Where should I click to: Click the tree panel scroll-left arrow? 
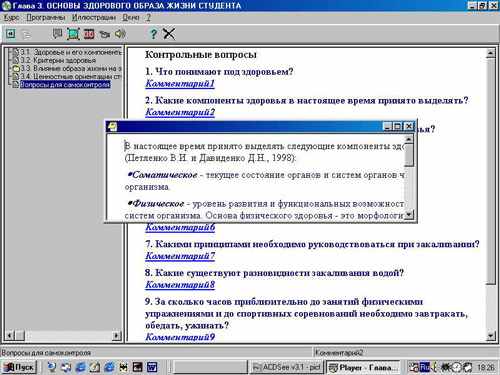point(10,335)
